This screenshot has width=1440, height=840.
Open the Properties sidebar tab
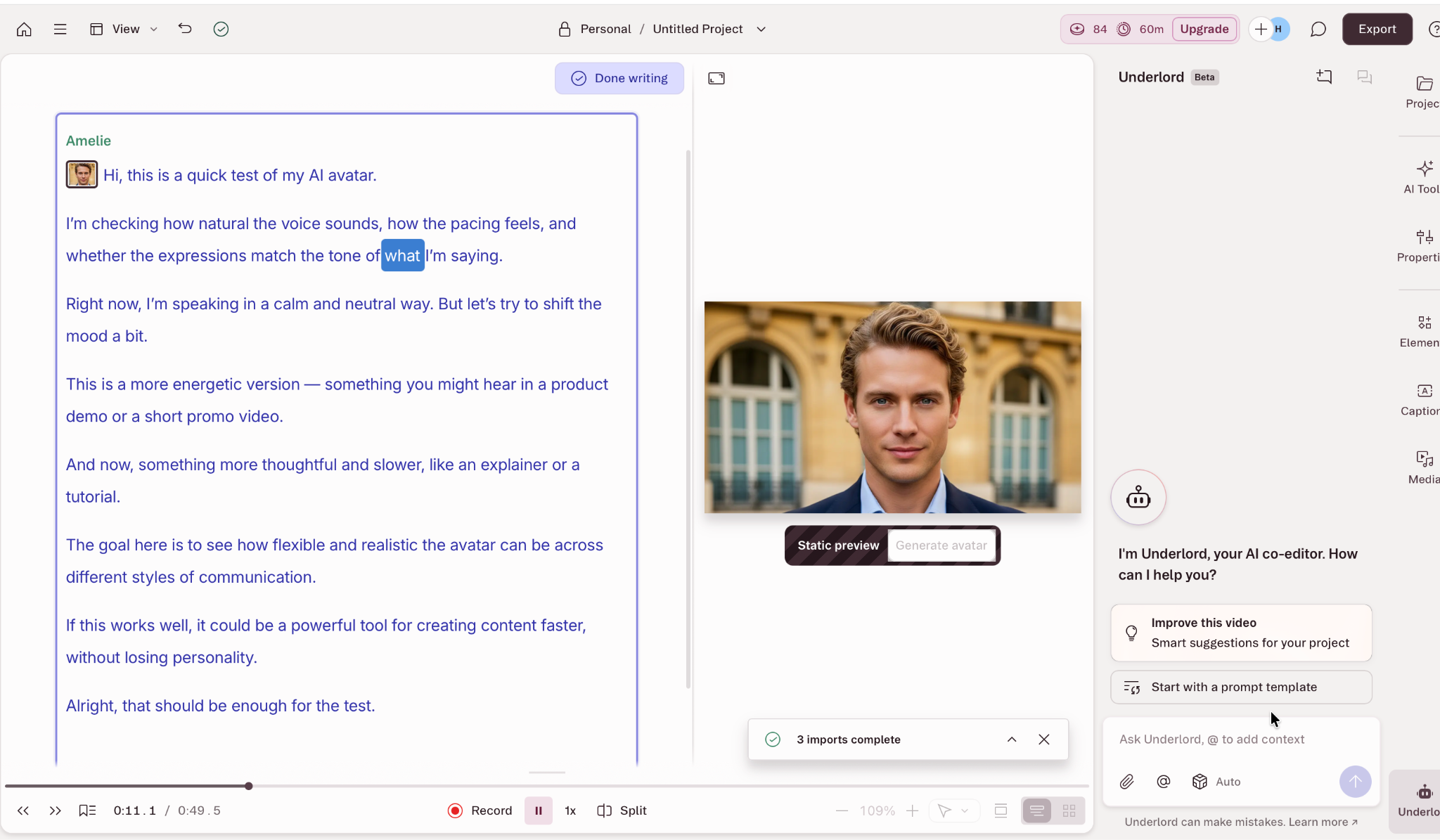[1420, 246]
